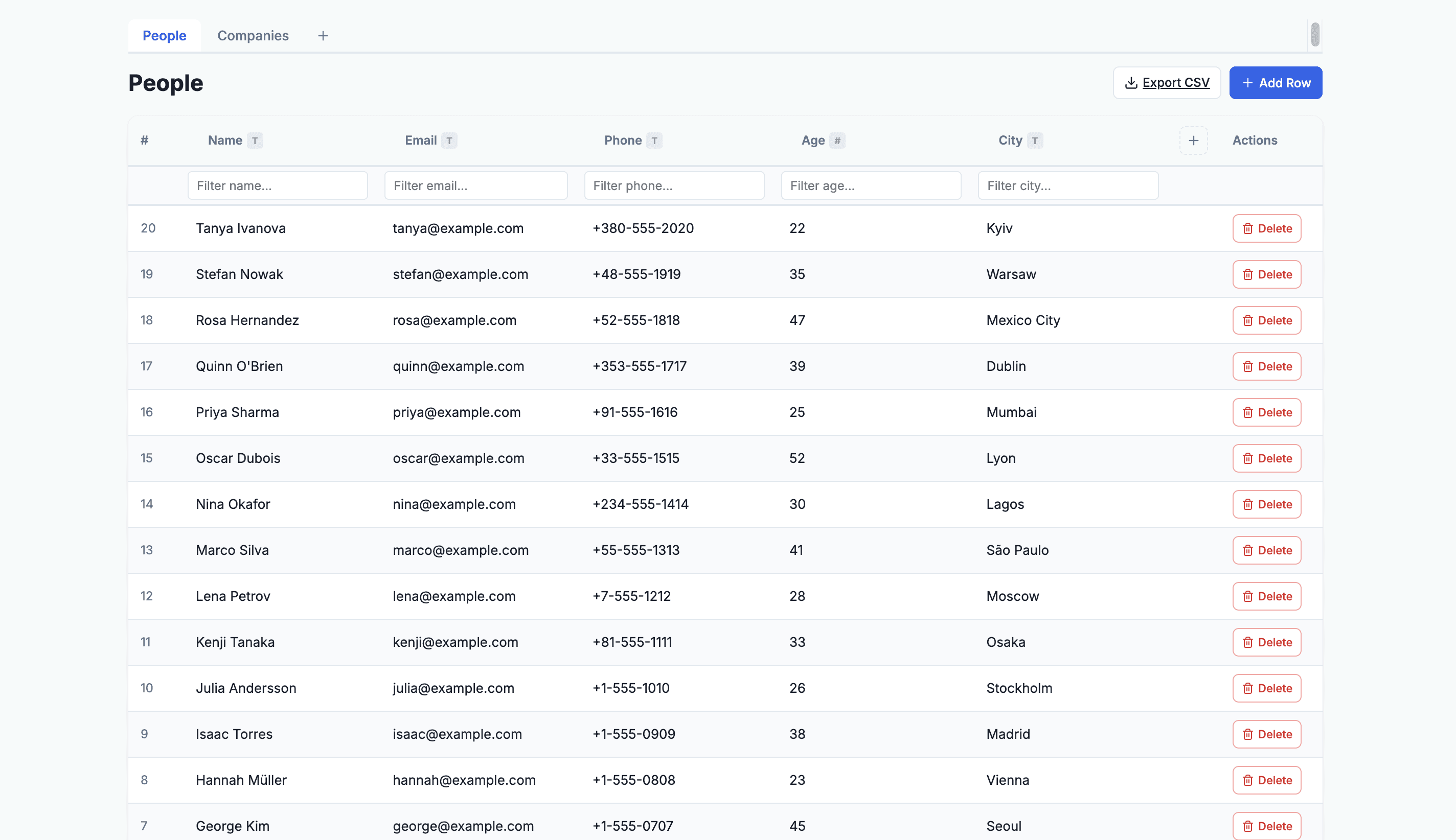Click Name column text type badge
The image size is (1456, 840).
tap(255, 140)
